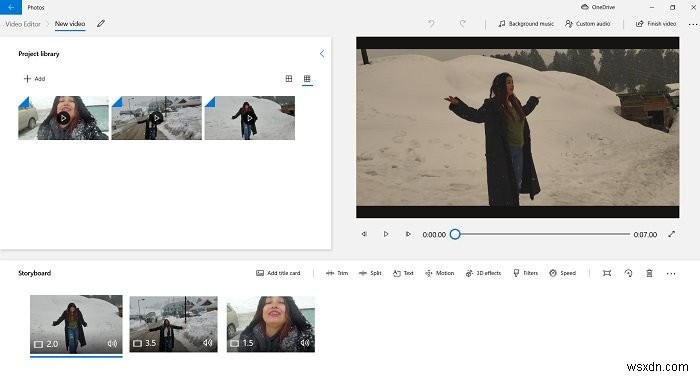Open the 3D effects tool
Viewport: 700px width, 377px height.
pos(483,273)
